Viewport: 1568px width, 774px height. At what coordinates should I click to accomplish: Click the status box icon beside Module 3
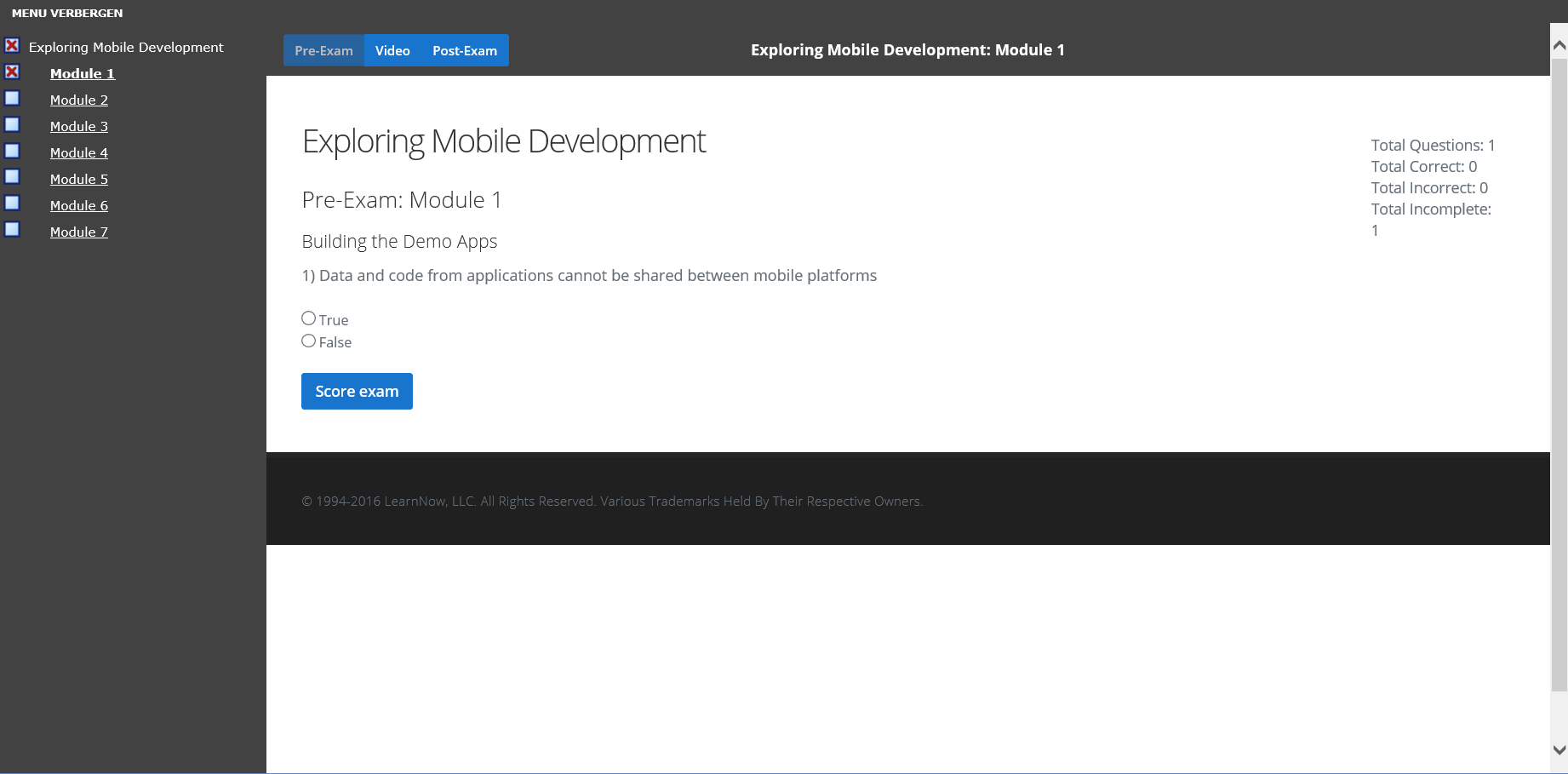[x=12, y=125]
